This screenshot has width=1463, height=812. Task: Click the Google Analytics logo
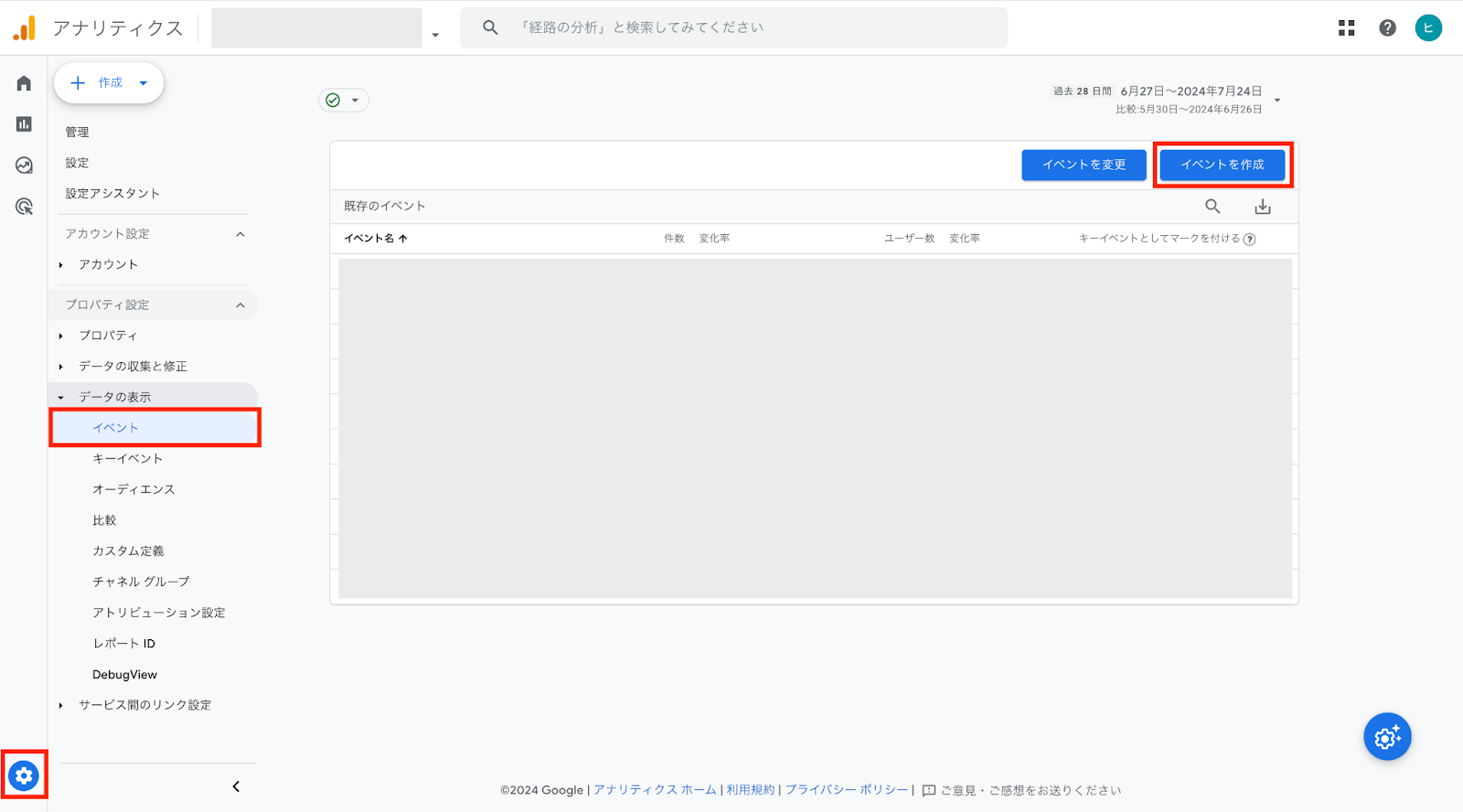(x=25, y=28)
